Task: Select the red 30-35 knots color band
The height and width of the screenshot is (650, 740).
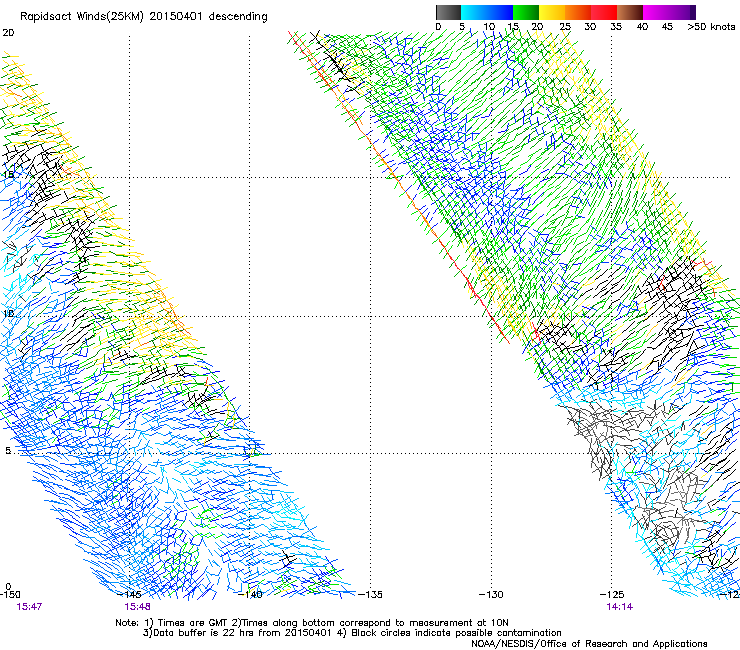Action: (x=604, y=12)
